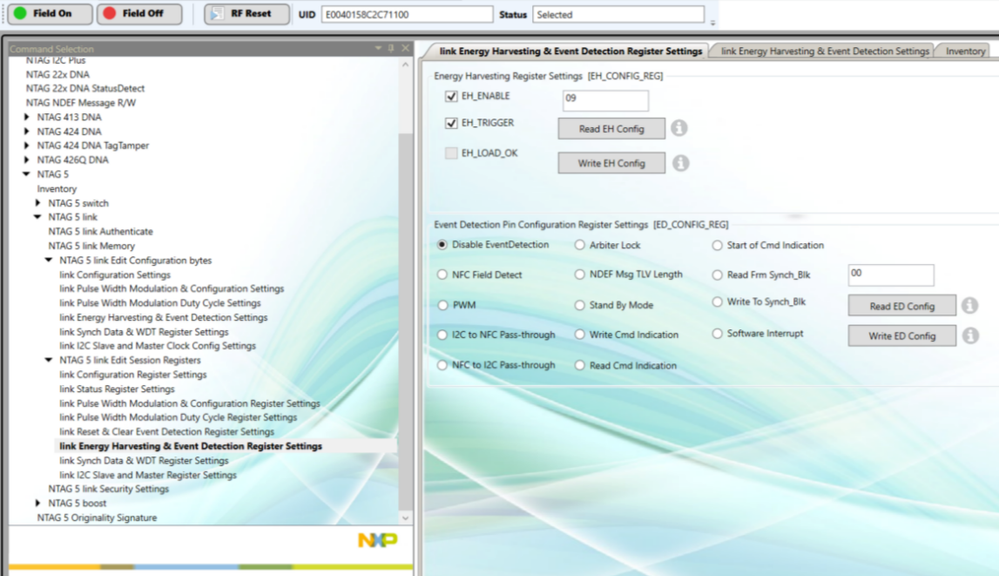Select the PWM radio option
The image size is (999, 576).
coord(443,305)
